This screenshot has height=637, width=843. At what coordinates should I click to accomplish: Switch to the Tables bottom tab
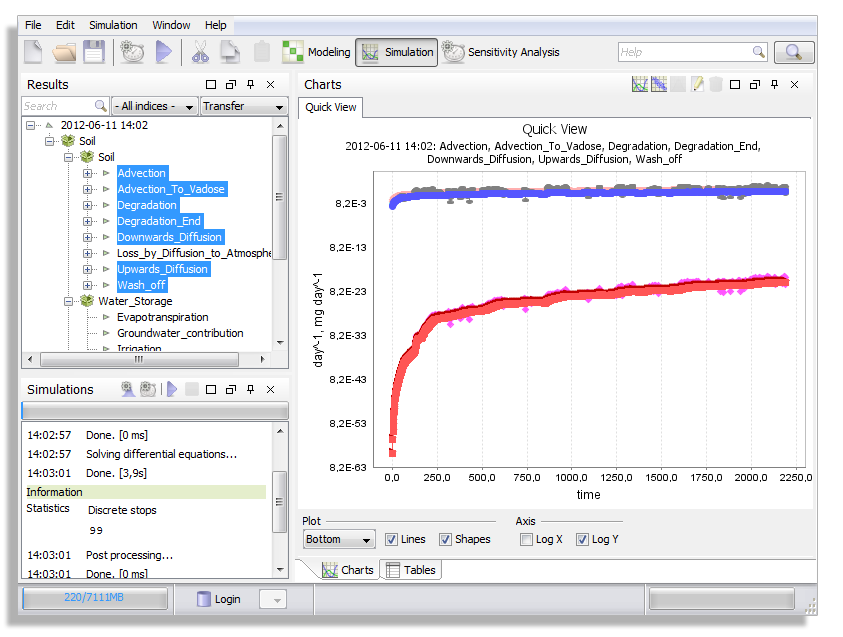[x=411, y=570]
